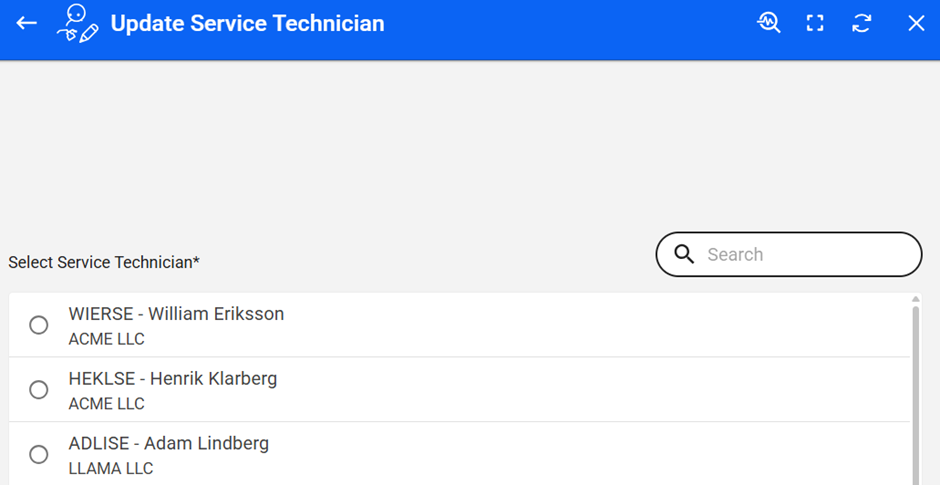This screenshot has width=940, height=485.
Task: Choose the Henrik Klarberg radio button
Action: pos(39,390)
